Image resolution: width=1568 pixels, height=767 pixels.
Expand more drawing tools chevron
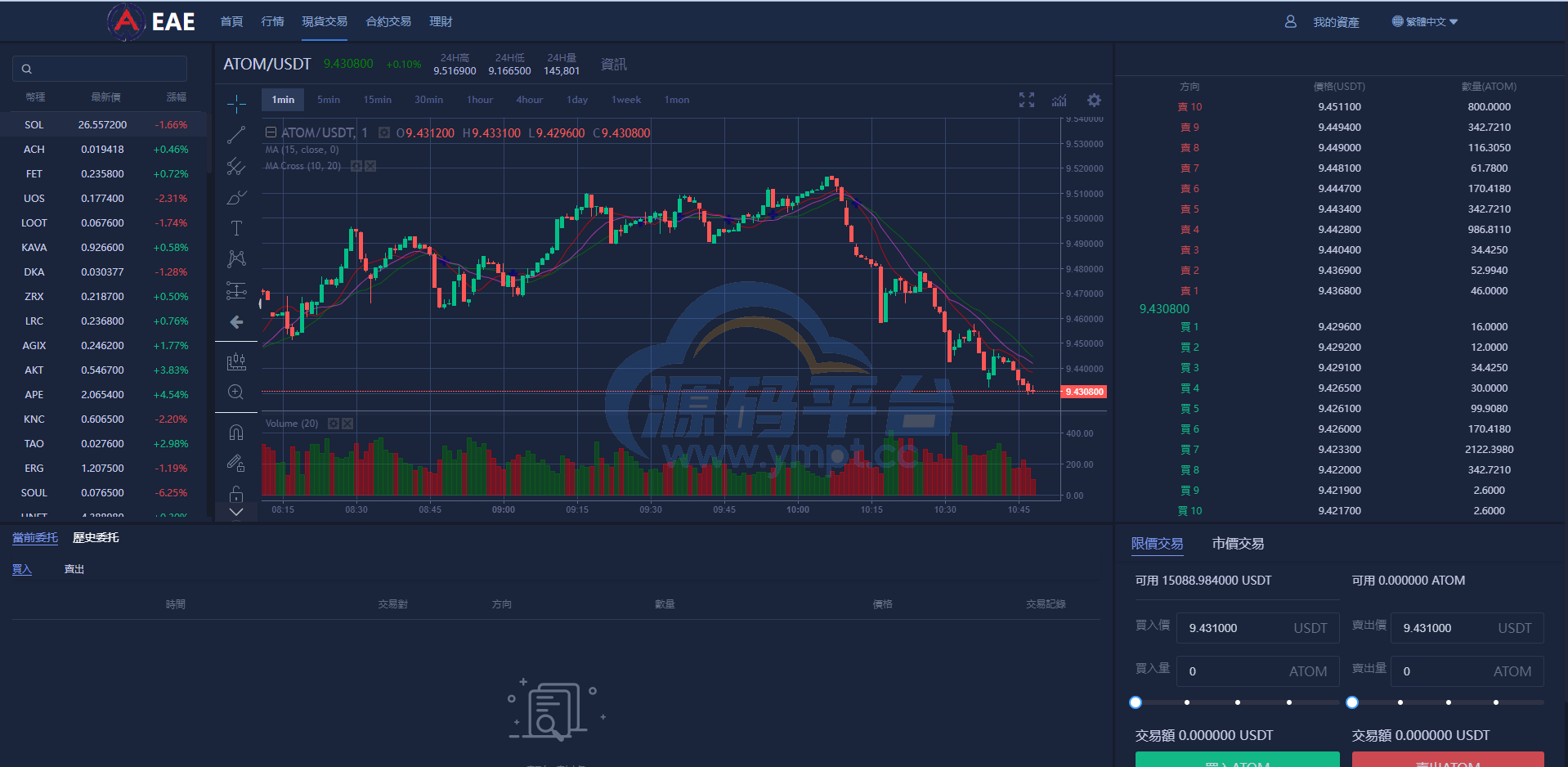[x=236, y=513]
